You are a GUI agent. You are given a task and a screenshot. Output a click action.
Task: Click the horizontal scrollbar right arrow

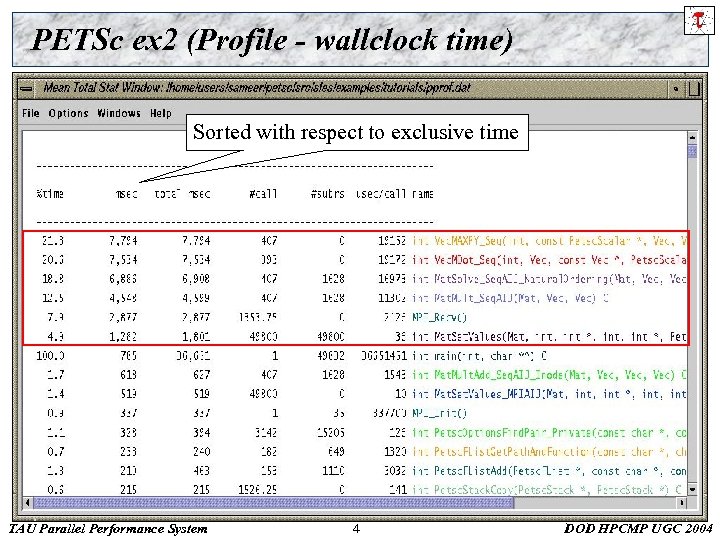point(682,503)
